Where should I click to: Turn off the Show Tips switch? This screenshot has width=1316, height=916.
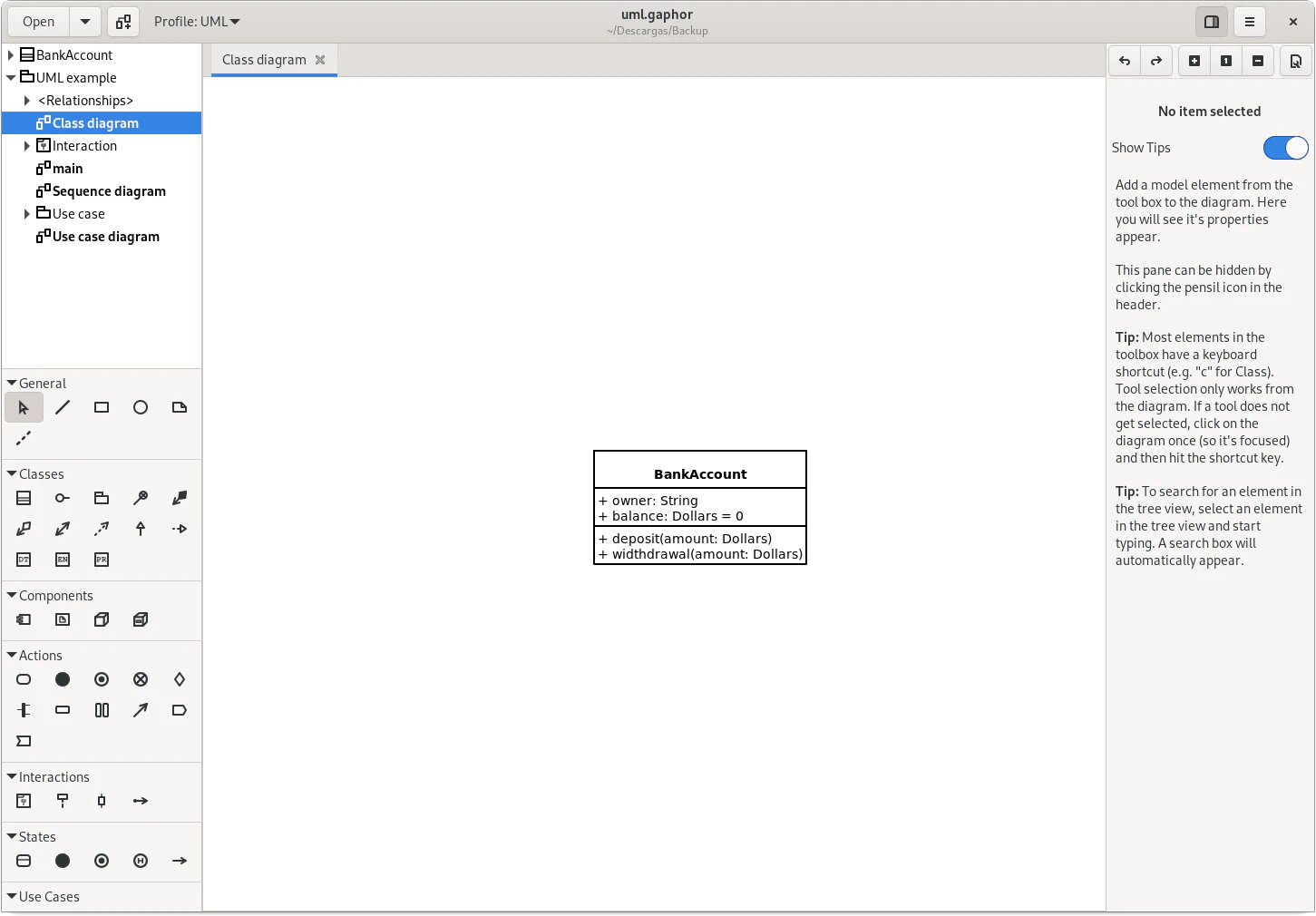1285,148
